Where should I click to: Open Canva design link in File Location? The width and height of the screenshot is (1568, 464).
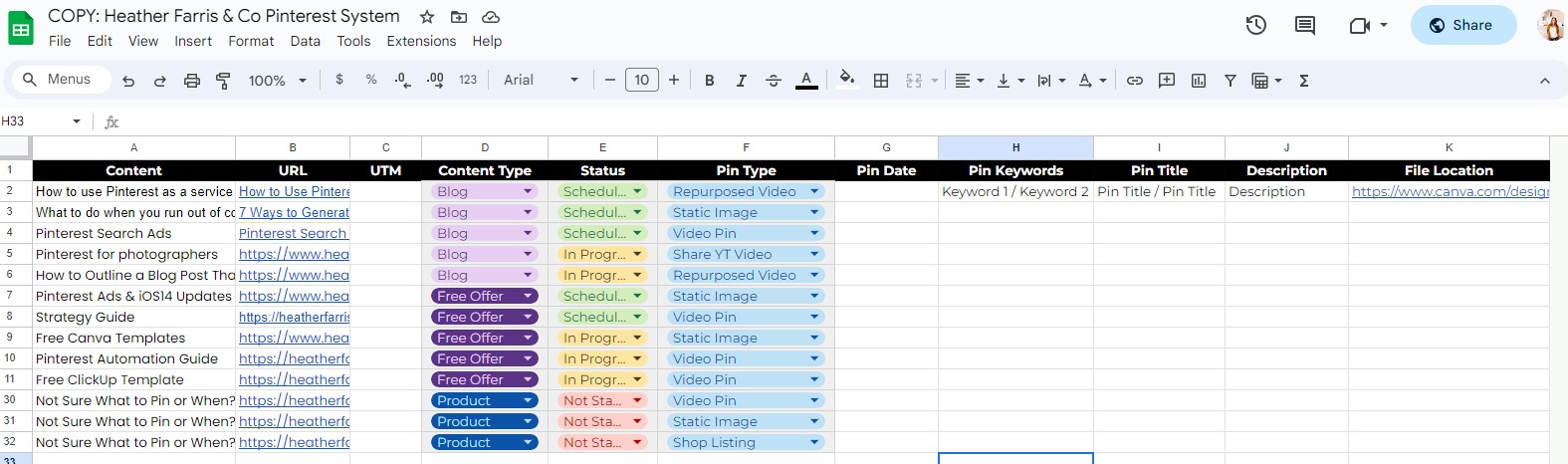click(1450, 191)
